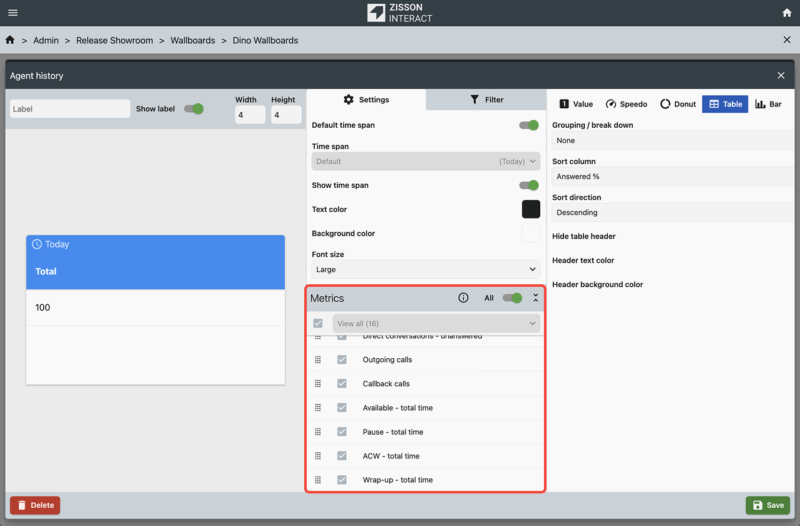The image size is (800, 526).
Task: Open the black Text color swatch
Action: coord(530,209)
